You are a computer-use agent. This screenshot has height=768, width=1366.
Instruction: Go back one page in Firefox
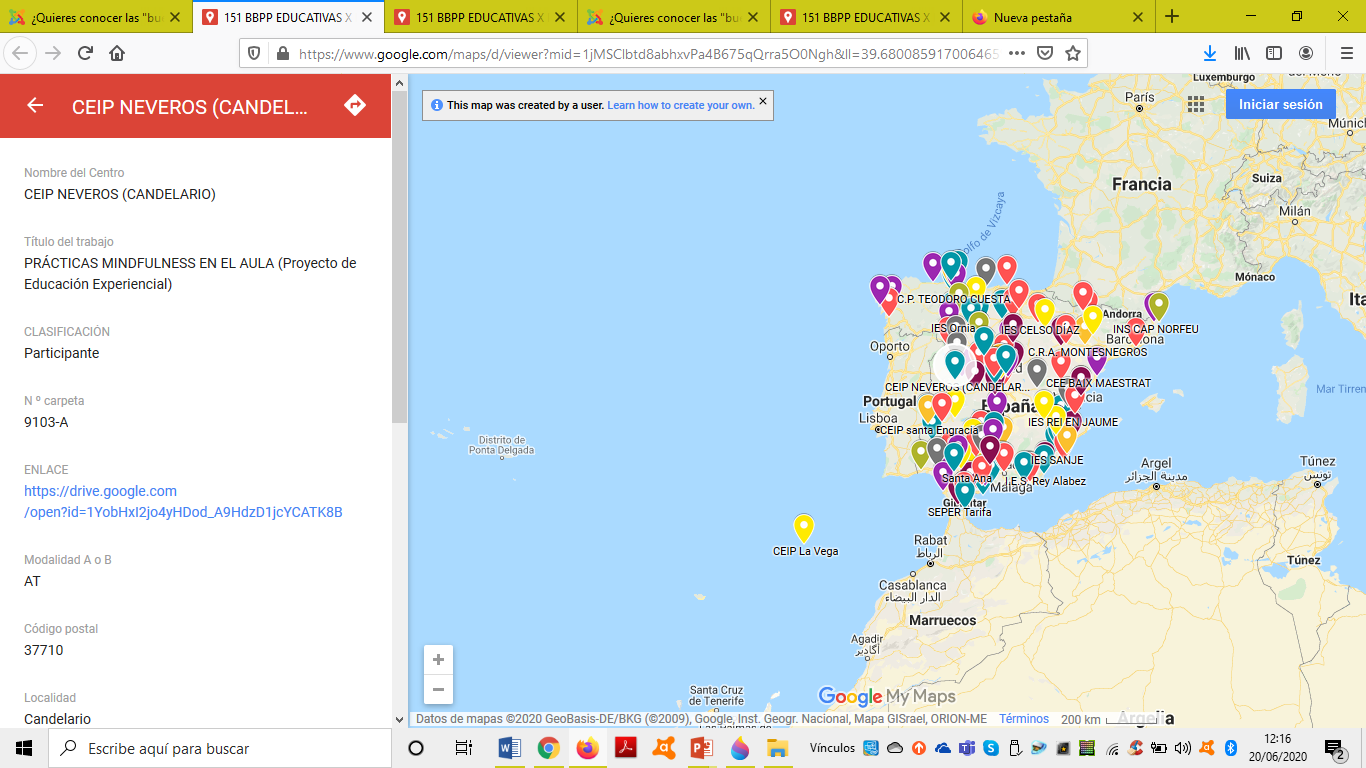pos(20,53)
